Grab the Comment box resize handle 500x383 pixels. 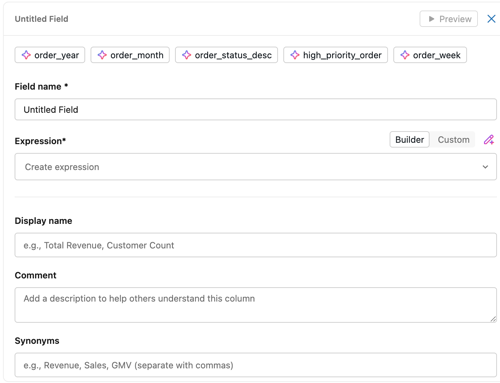pos(493,319)
